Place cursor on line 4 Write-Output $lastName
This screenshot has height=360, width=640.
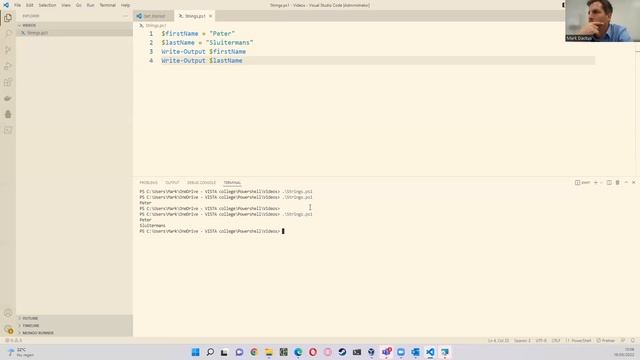point(202,60)
